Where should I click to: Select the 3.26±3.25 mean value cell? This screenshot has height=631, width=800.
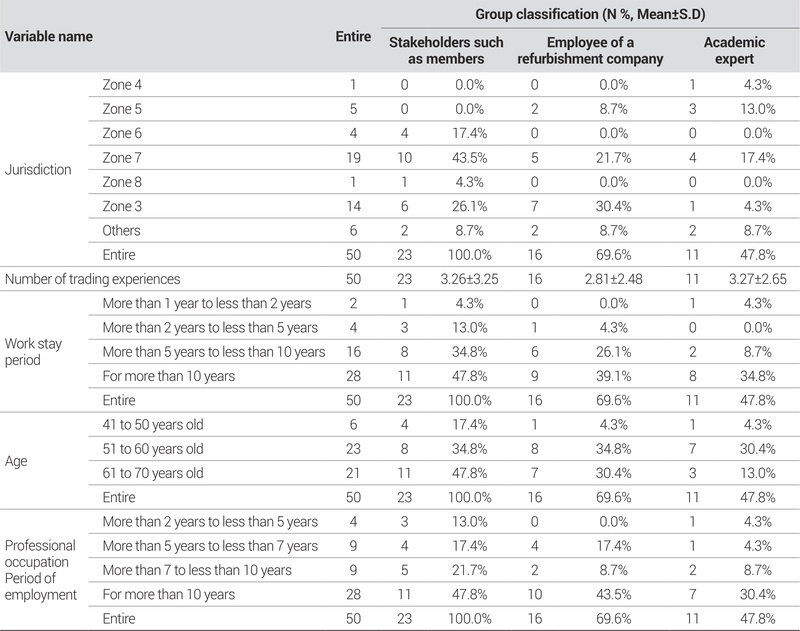[x=460, y=277]
